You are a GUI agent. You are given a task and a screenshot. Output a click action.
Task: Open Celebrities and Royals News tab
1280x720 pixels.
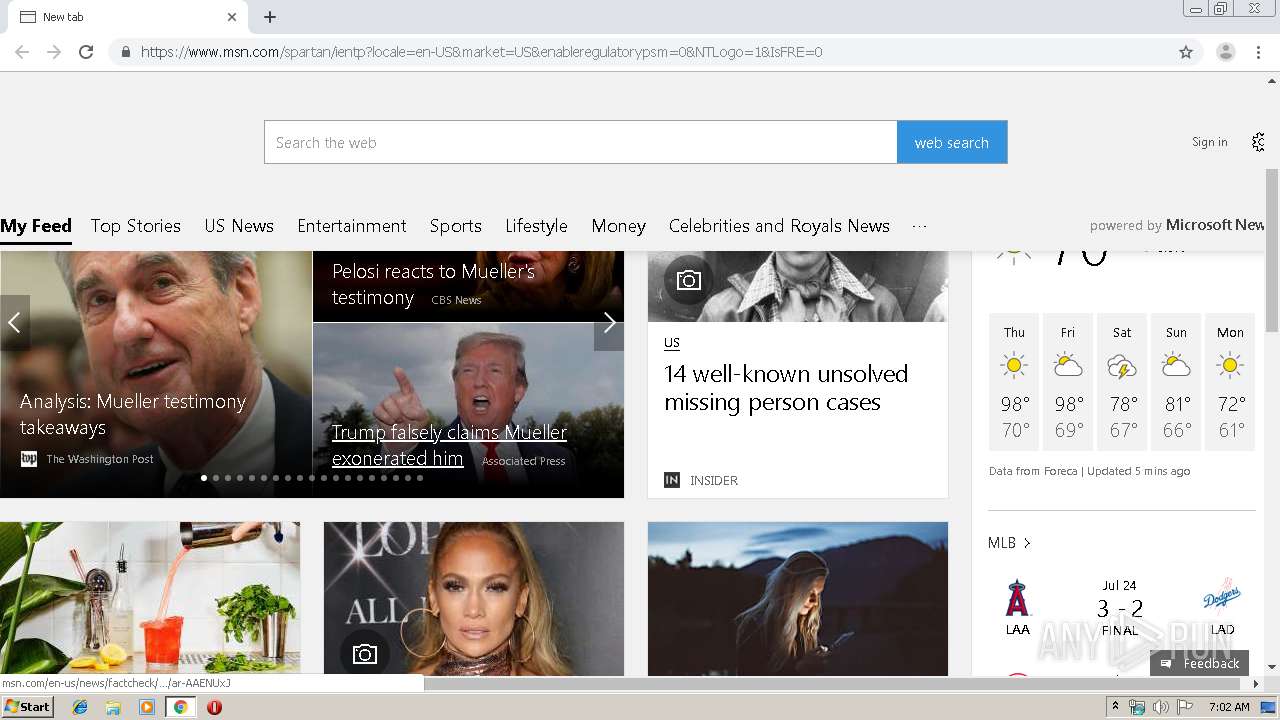coord(779,226)
